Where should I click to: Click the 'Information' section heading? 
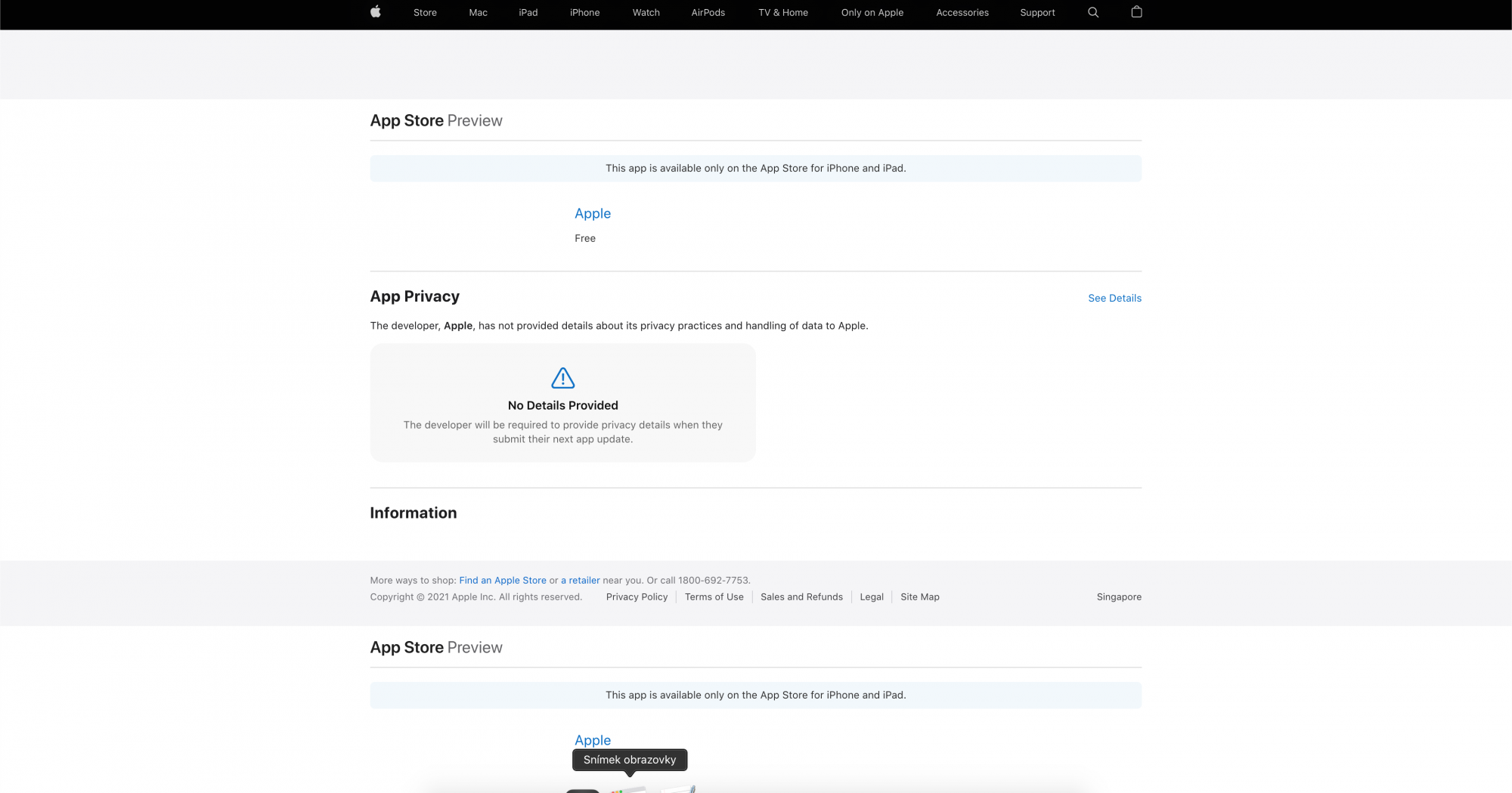coord(414,513)
